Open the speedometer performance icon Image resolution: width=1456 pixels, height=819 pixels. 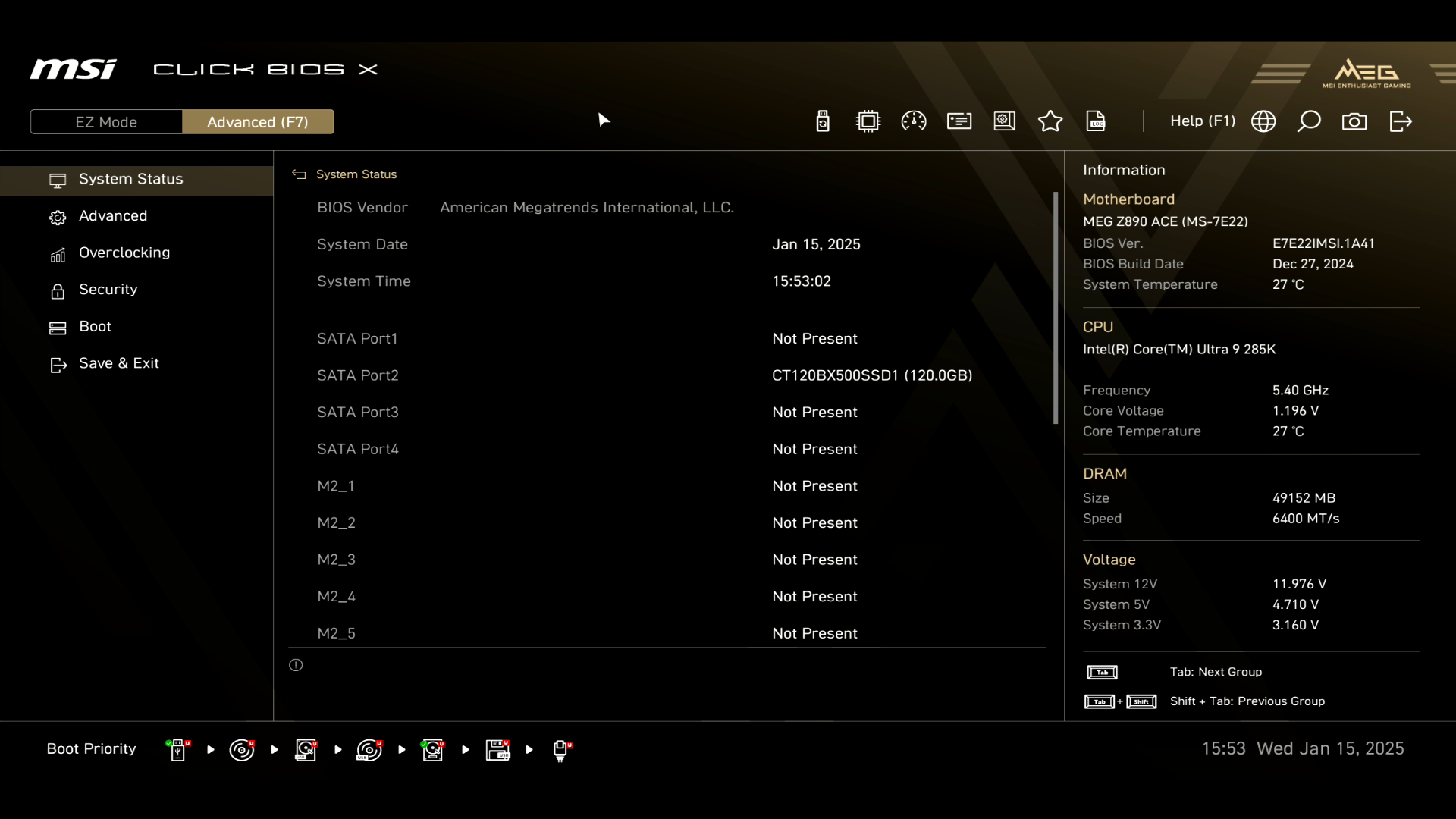[x=914, y=121]
